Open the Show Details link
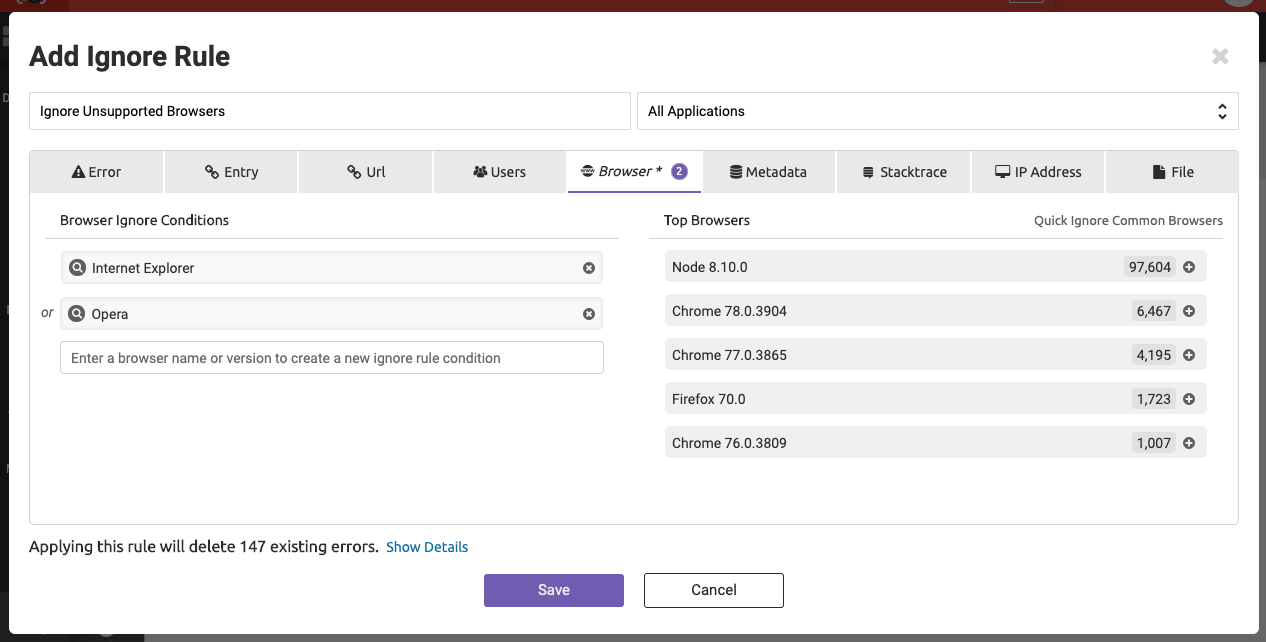 (x=427, y=547)
